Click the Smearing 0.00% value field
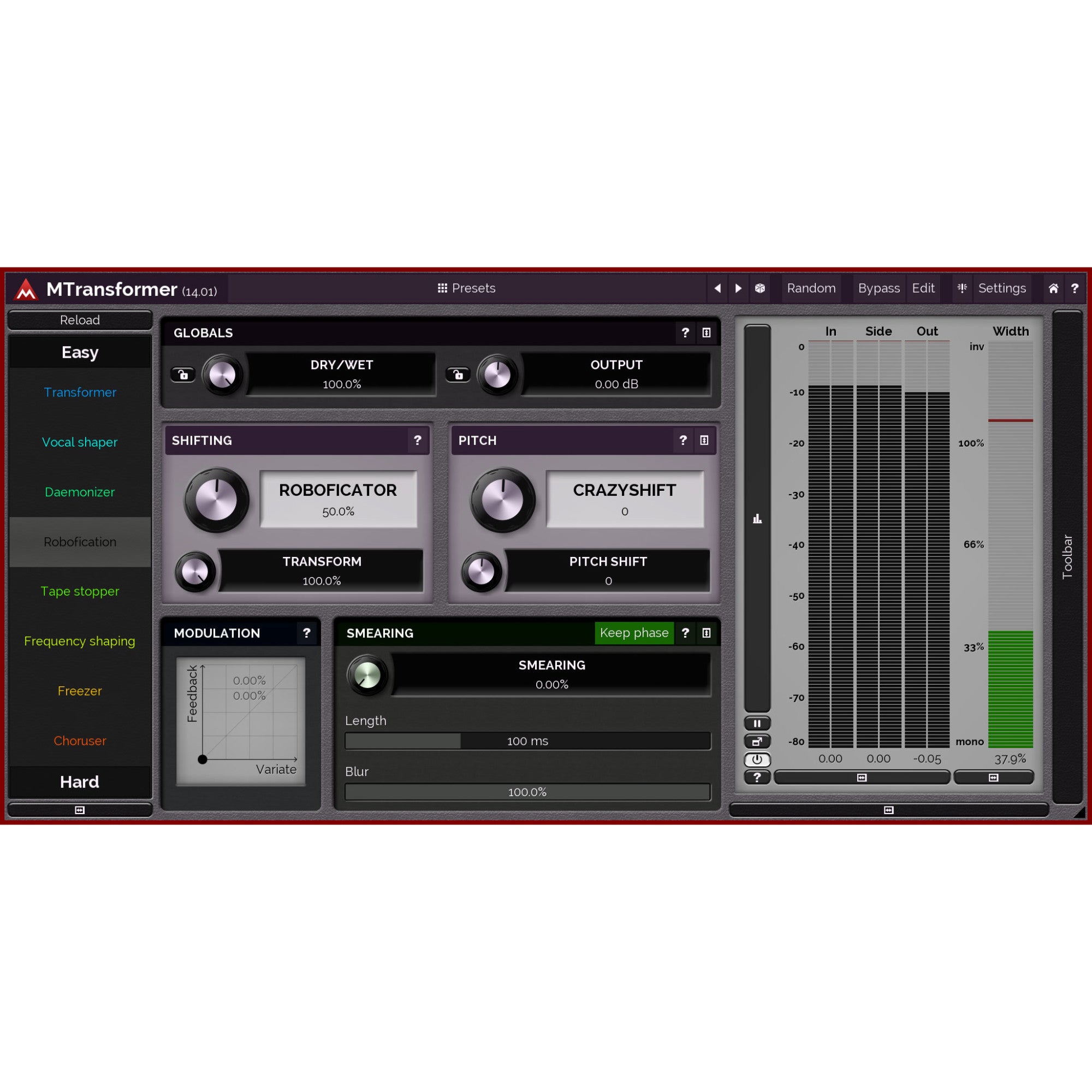1092x1092 pixels. pyautogui.click(x=551, y=674)
